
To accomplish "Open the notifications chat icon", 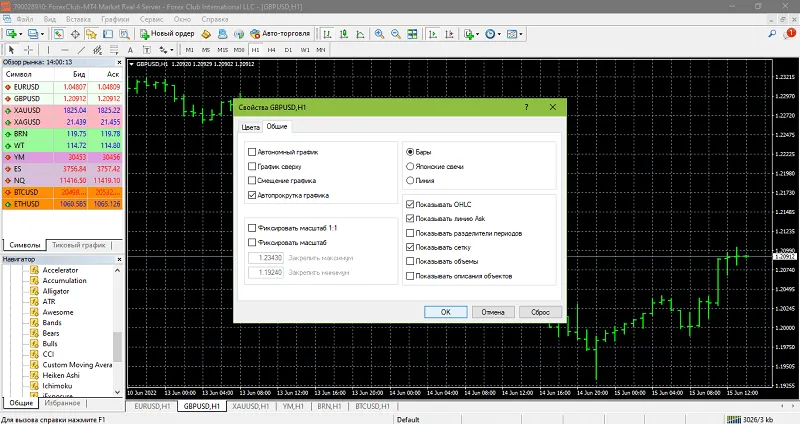I will point(789,34).
